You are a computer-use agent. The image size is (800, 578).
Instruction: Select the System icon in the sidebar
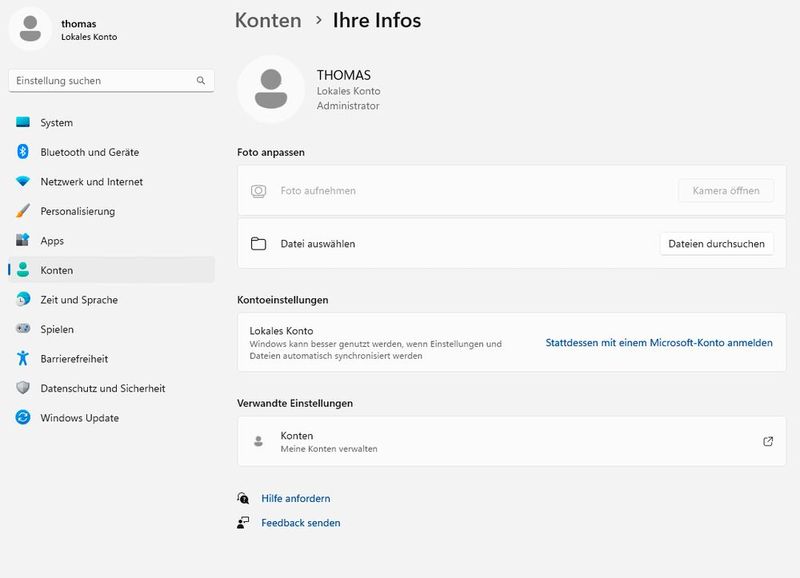21,122
